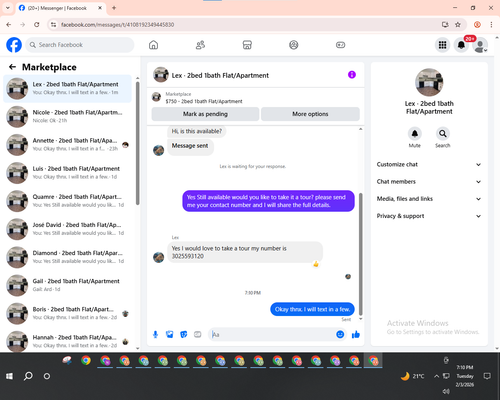
Task: Click the browser back arrow
Action: [x=9, y=24]
